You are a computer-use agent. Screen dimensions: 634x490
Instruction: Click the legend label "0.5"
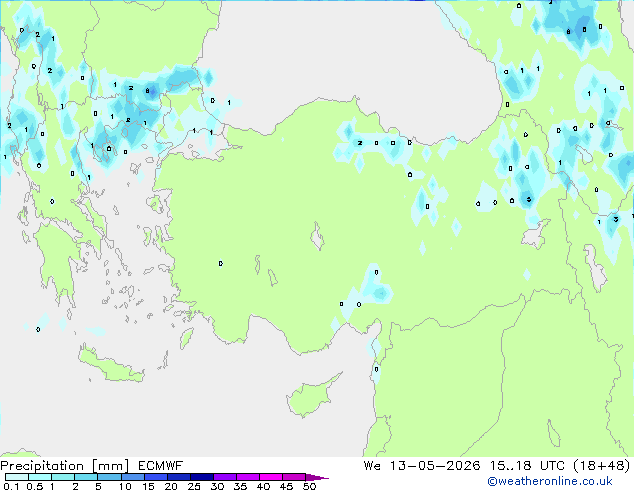click(35, 486)
